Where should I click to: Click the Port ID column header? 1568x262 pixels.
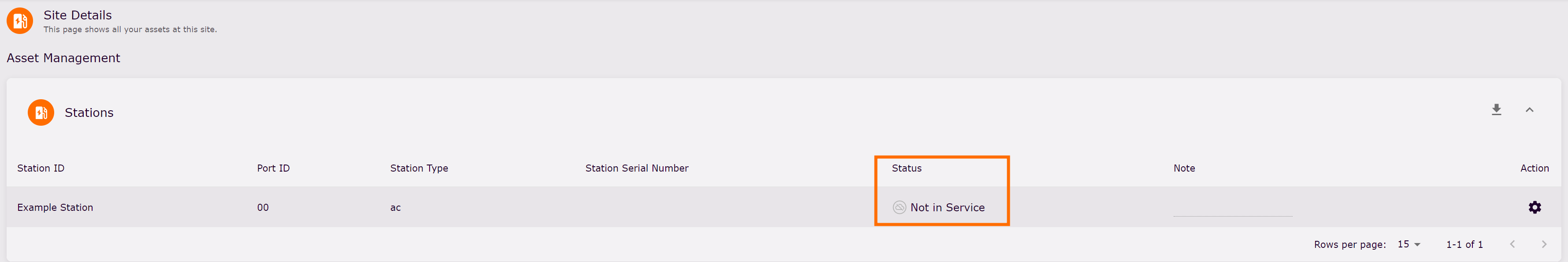273,168
